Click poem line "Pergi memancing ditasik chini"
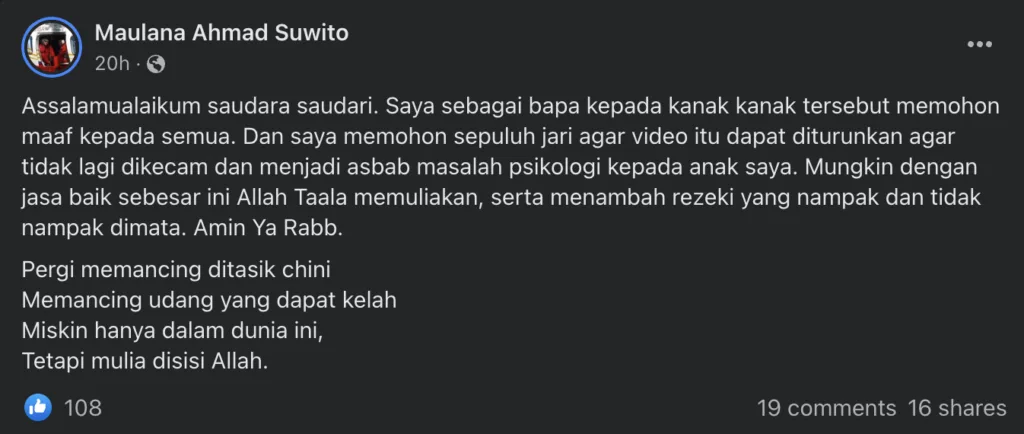This screenshot has height=434, width=1024. point(177,268)
